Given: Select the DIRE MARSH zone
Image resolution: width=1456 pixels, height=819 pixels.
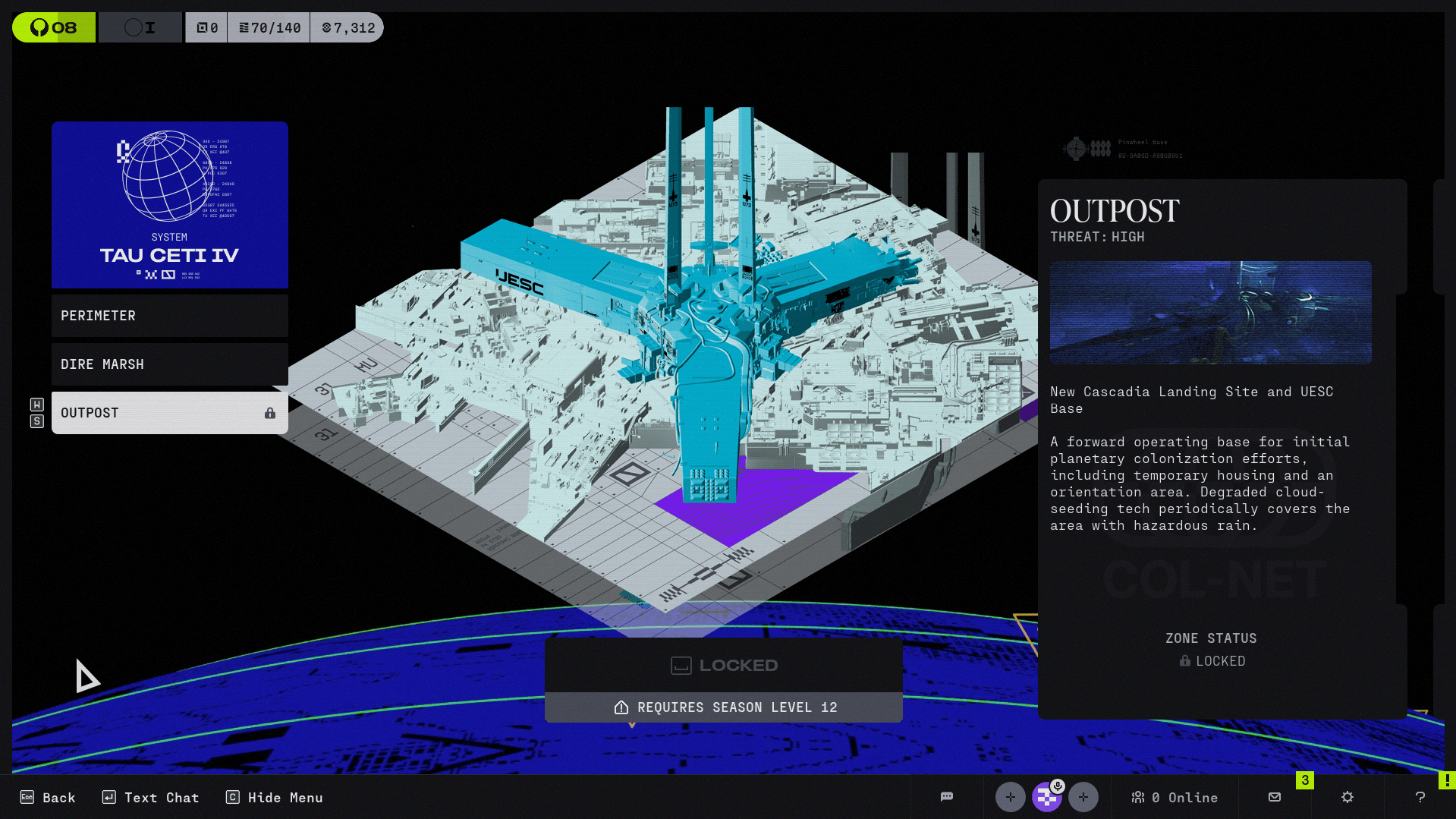Looking at the screenshot, I should [x=169, y=364].
